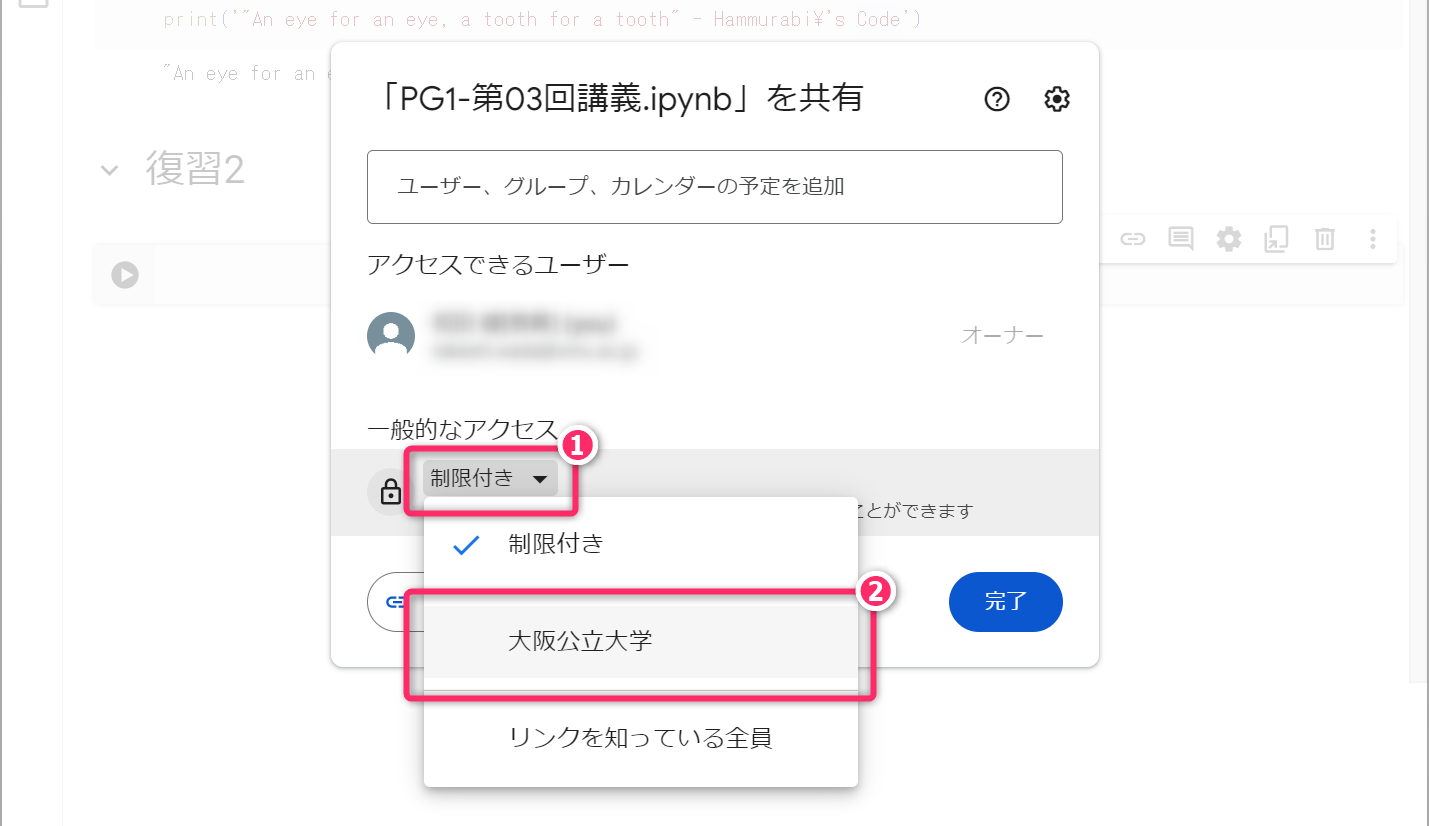
Task: Open cell editor settings gear
Action: tap(1228, 239)
